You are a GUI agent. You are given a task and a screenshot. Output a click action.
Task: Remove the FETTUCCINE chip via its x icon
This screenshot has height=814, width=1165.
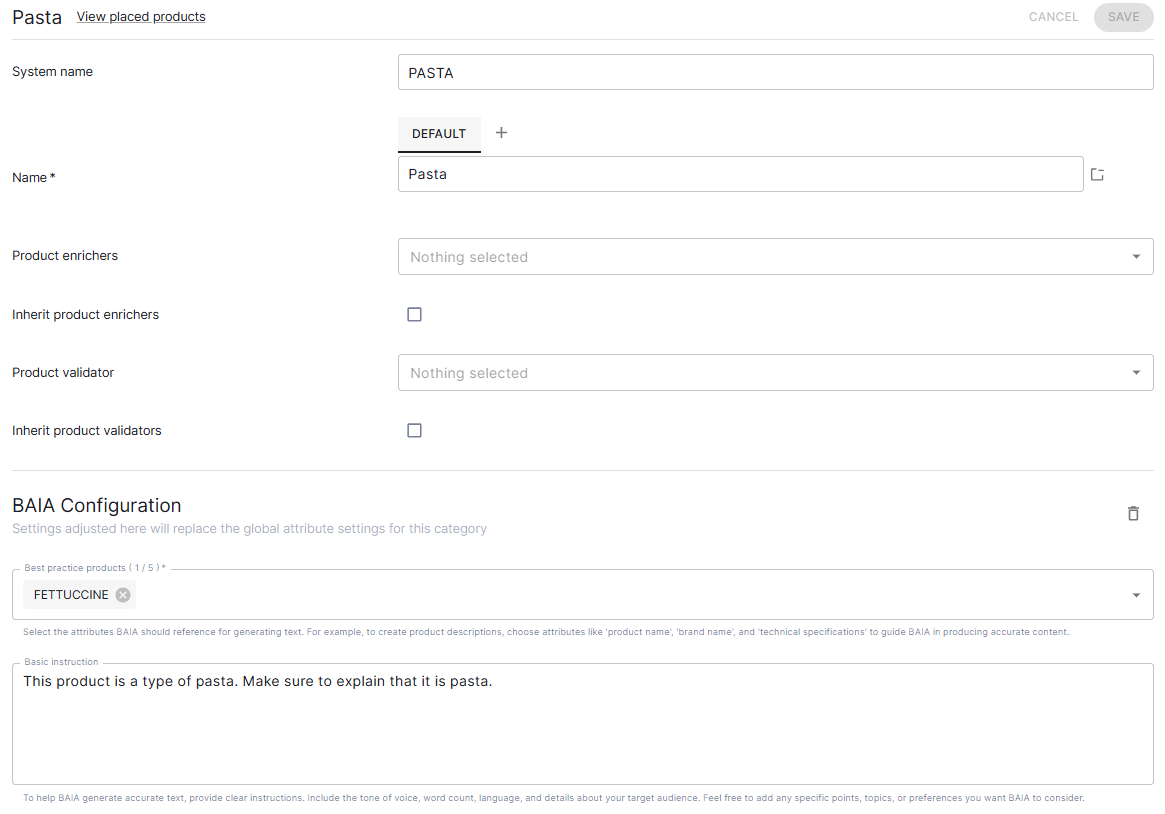(x=123, y=595)
